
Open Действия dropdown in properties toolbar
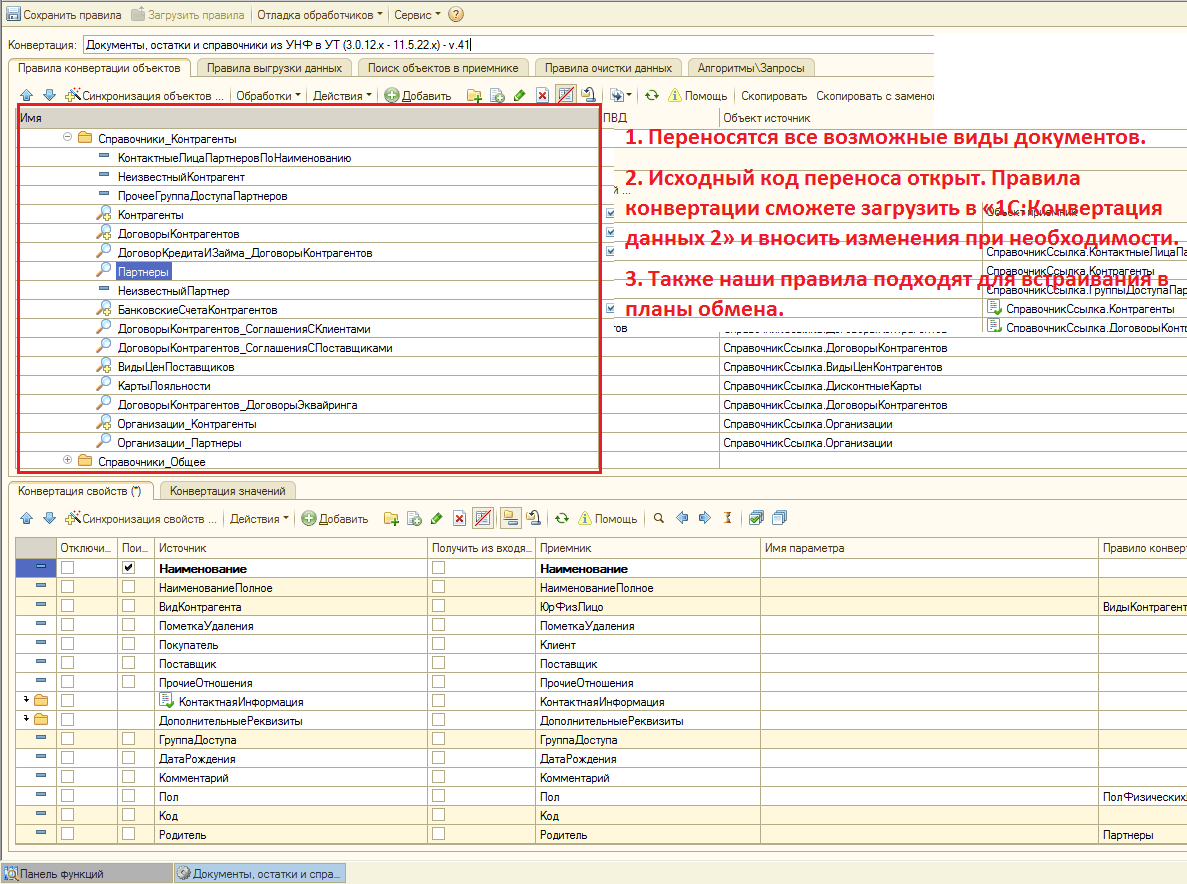tap(259, 518)
